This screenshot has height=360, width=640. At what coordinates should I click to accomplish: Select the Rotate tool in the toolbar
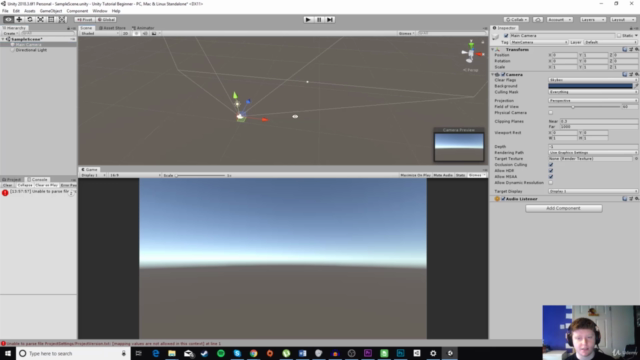[30, 20]
